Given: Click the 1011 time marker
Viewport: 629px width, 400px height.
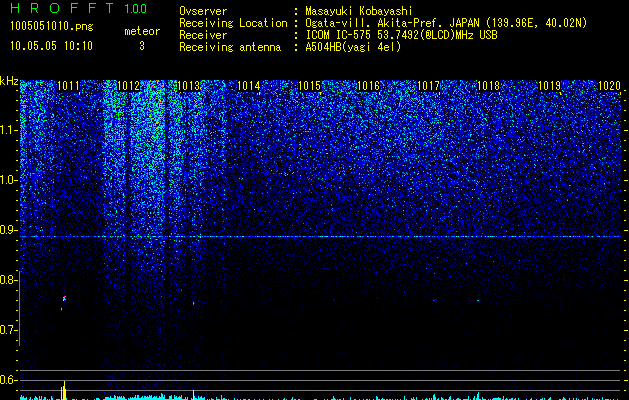Looking at the screenshot, I should [x=68, y=86].
